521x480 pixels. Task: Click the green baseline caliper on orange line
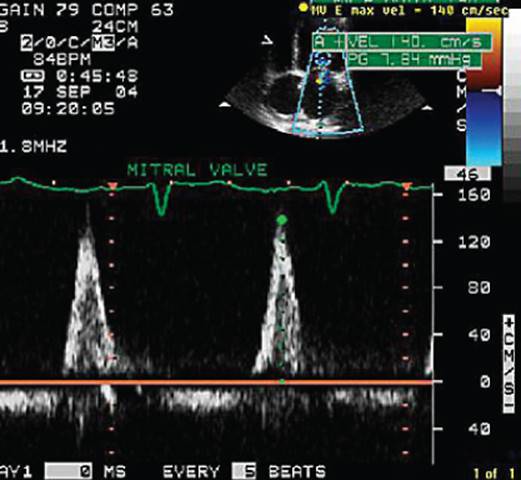click(282, 381)
